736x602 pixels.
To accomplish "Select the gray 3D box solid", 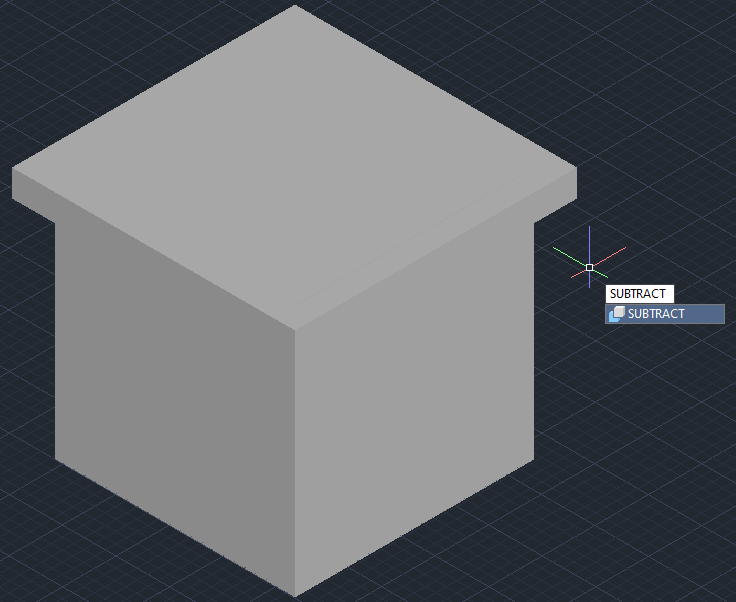I will tap(294, 300).
